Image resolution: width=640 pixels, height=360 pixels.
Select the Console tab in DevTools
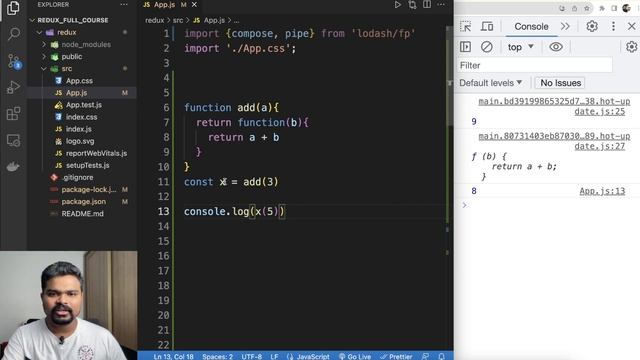point(531,27)
